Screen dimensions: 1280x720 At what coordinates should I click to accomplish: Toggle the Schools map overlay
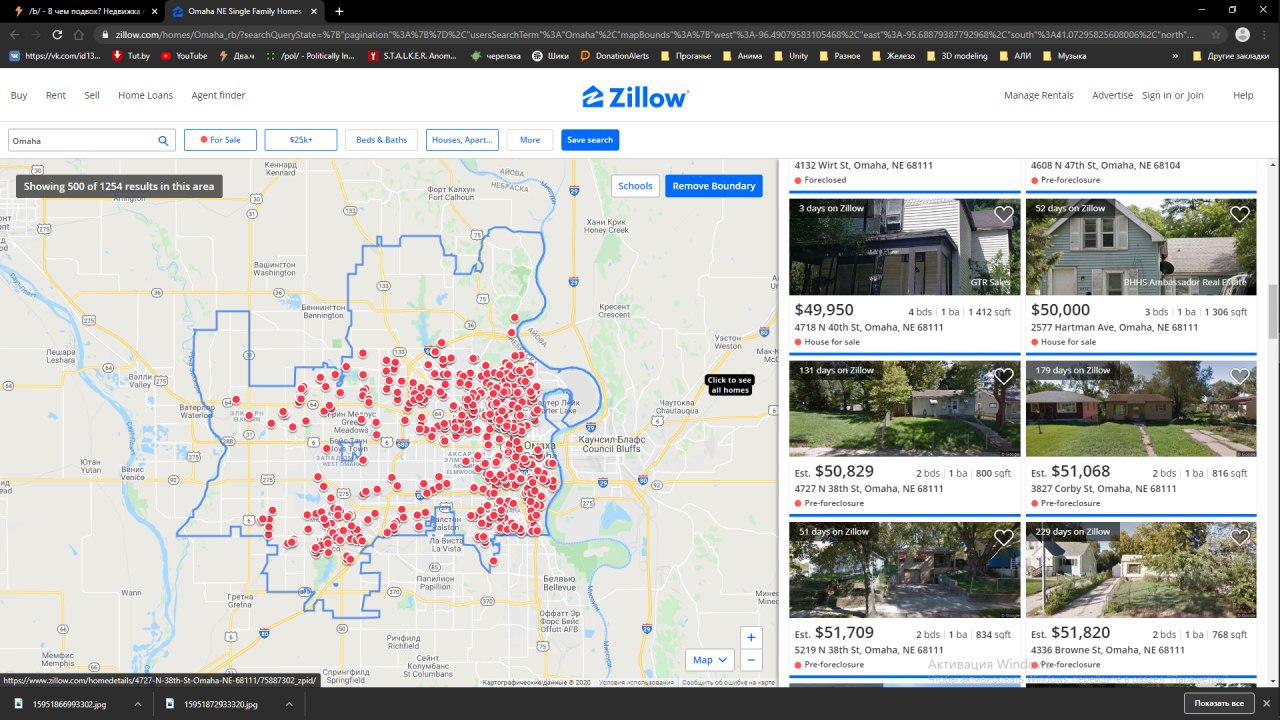[635, 186]
